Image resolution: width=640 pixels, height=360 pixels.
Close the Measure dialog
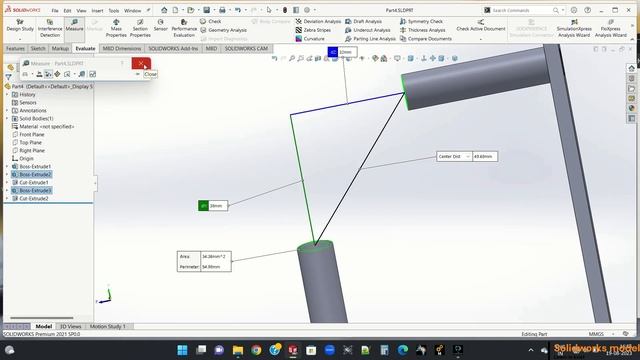(x=141, y=63)
